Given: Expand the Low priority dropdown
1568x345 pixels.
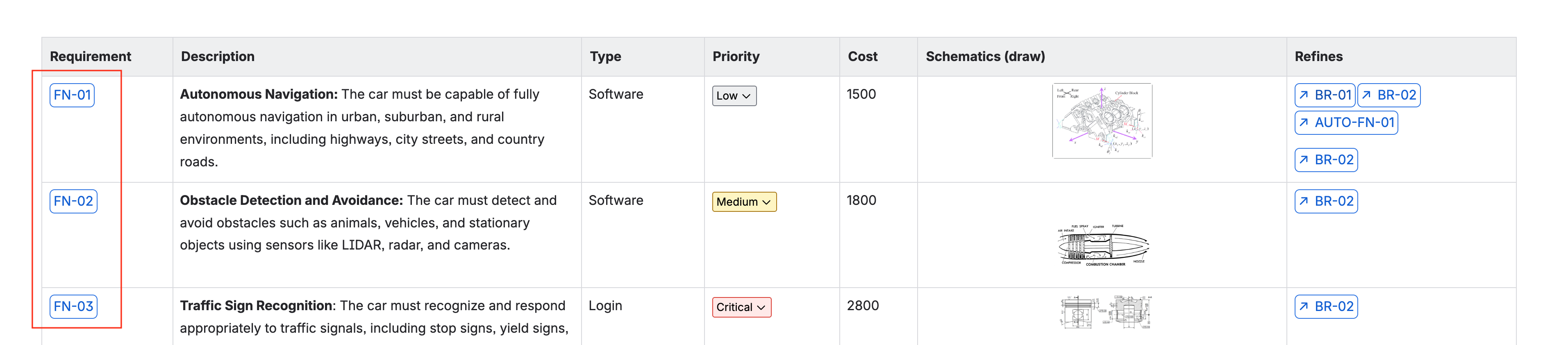Looking at the screenshot, I should (x=734, y=96).
